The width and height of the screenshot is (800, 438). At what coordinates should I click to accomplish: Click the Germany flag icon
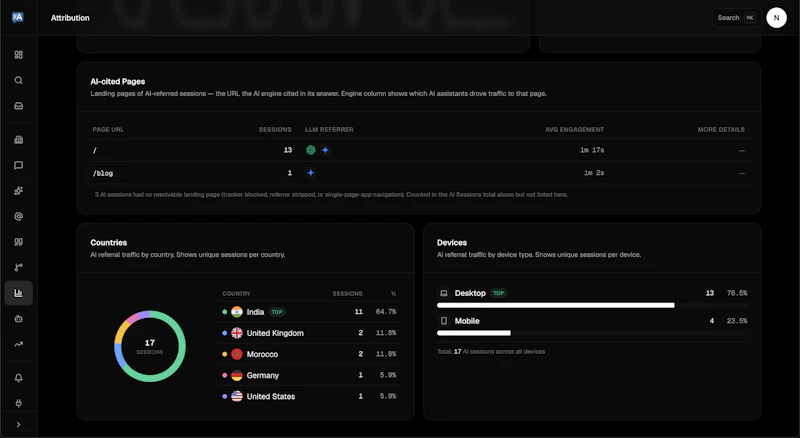[237, 375]
